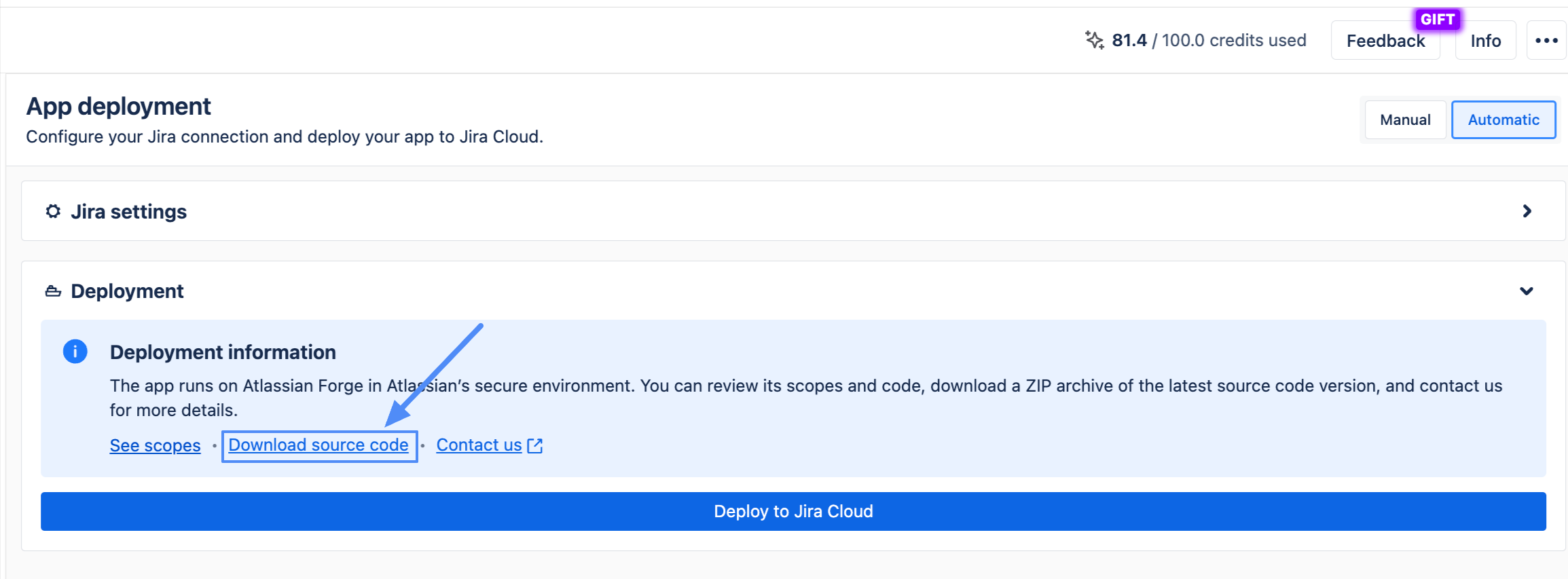Click the gear icon beside Jira settings

coord(53,212)
